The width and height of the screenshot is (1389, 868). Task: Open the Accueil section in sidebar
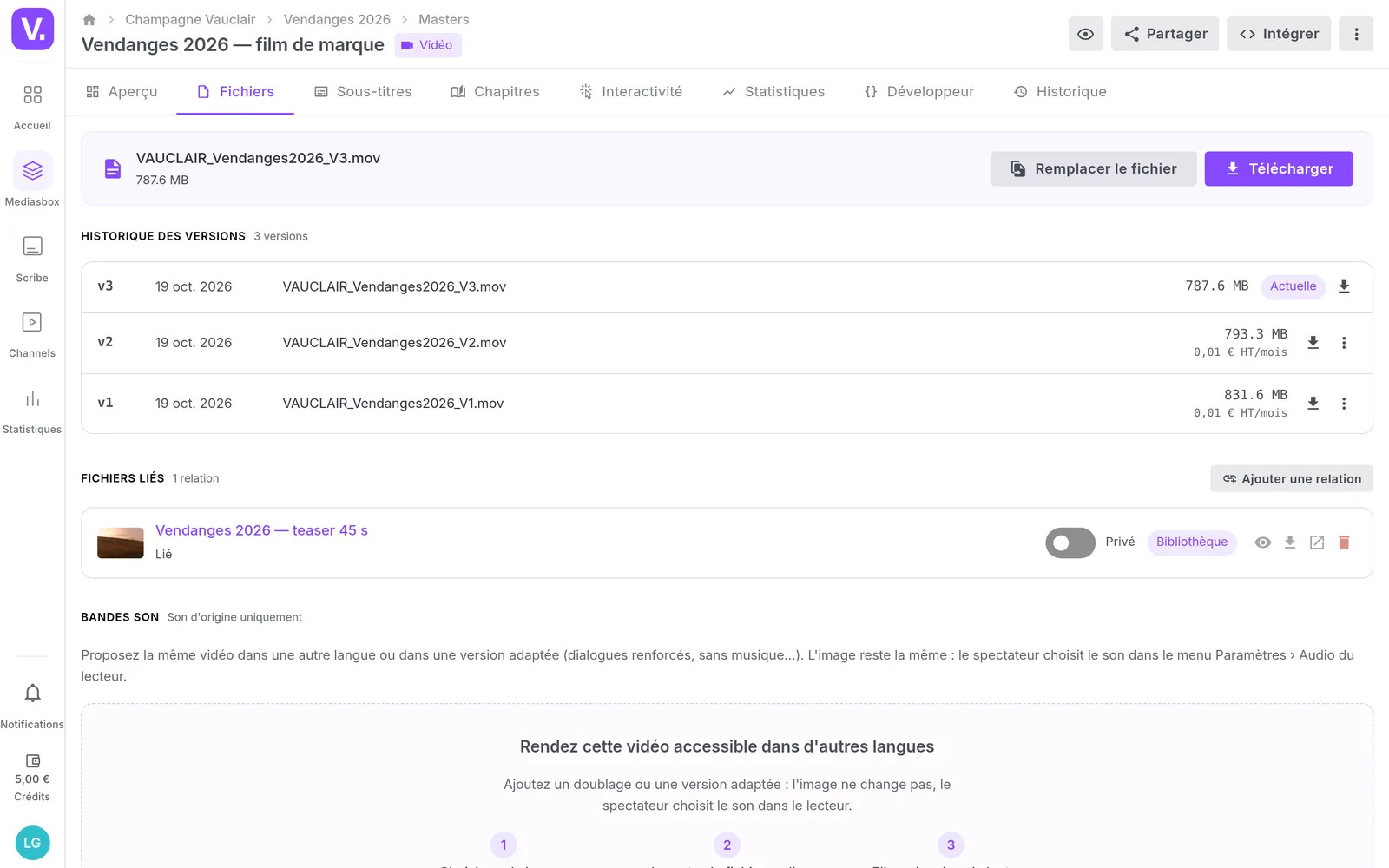(x=32, y=106)
